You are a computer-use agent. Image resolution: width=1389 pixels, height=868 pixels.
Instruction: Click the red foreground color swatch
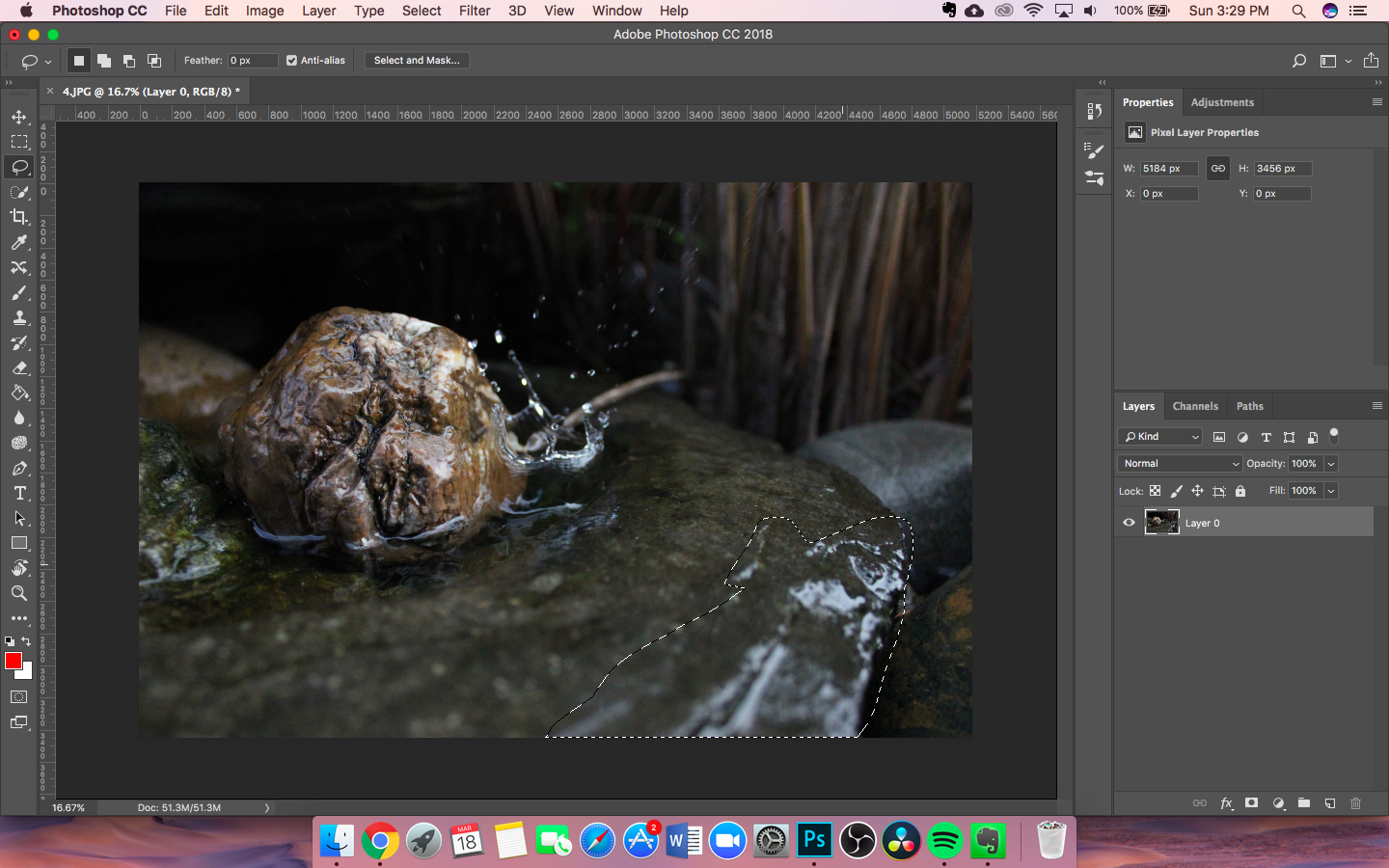point(13,661)
